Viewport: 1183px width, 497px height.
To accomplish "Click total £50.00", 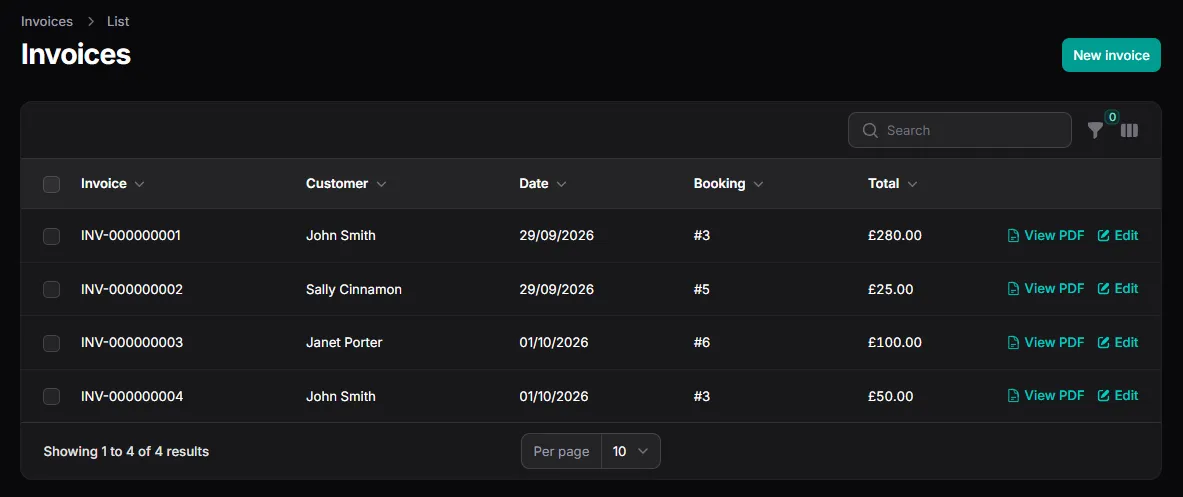I will click(891, 396).
